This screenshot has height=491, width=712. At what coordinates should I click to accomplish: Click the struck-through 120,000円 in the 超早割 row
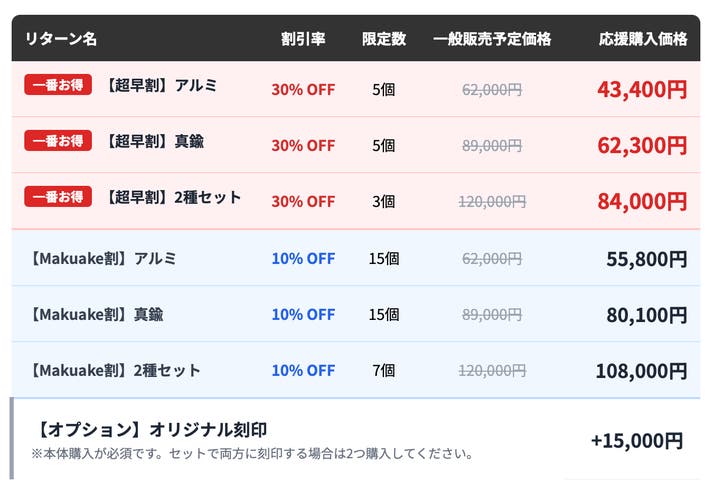[x=492, y=201]
